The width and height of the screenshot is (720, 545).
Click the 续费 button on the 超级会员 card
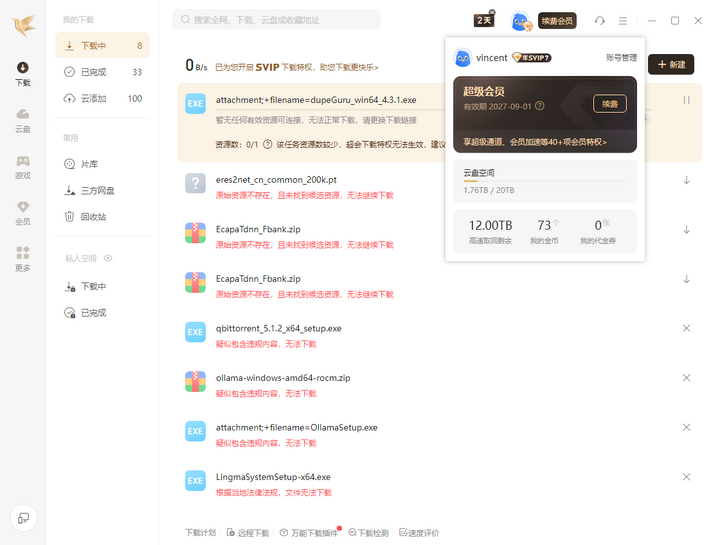[610, 104]
